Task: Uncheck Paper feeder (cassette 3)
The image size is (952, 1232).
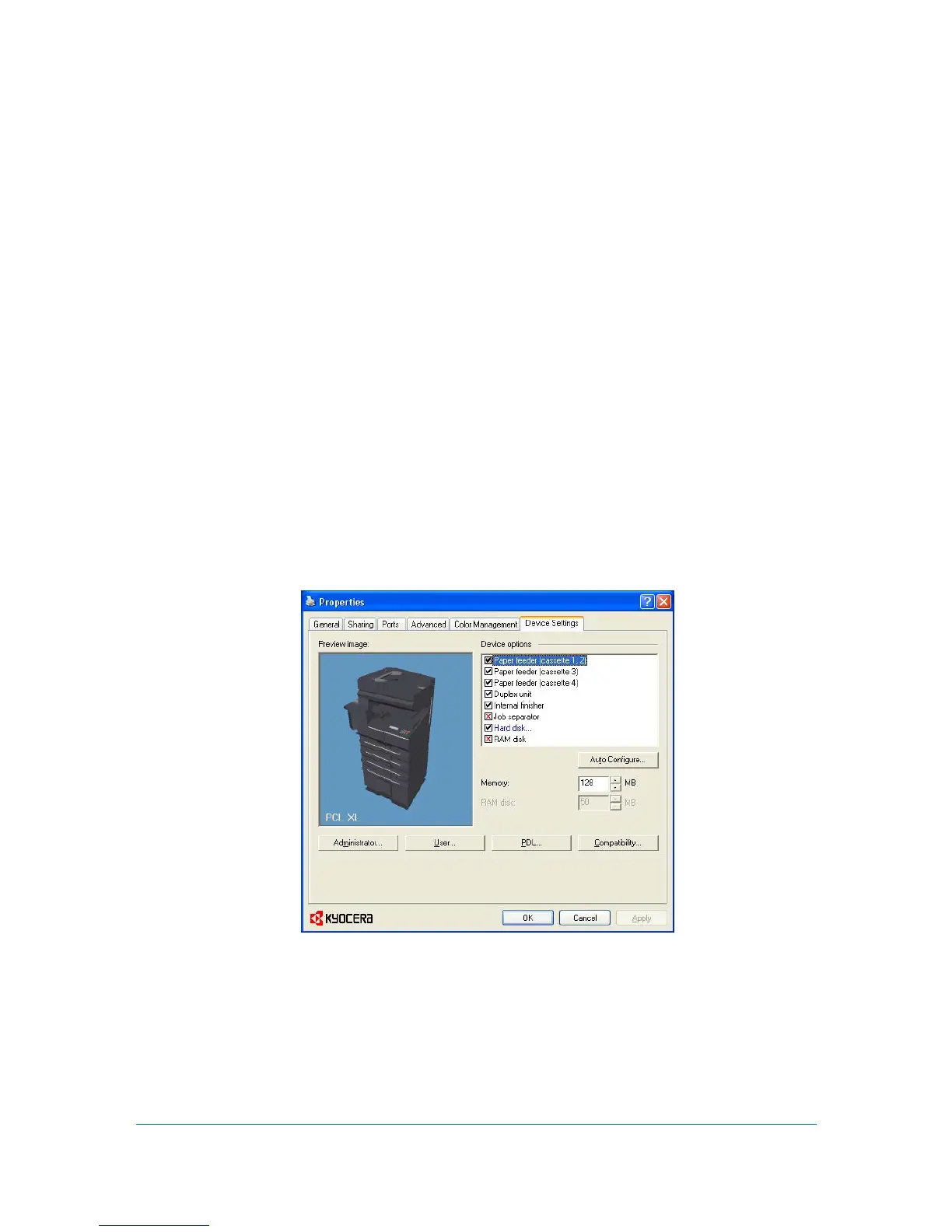Action: 488,671
